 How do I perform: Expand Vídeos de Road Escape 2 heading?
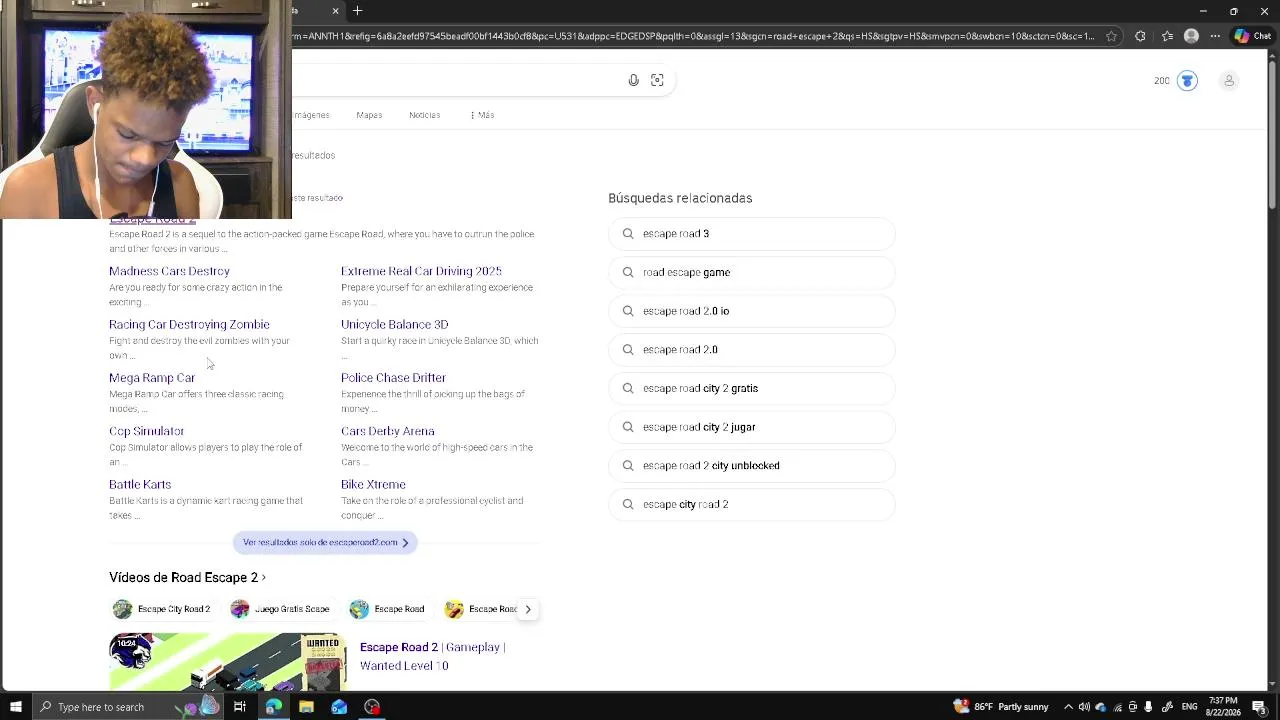187,577
